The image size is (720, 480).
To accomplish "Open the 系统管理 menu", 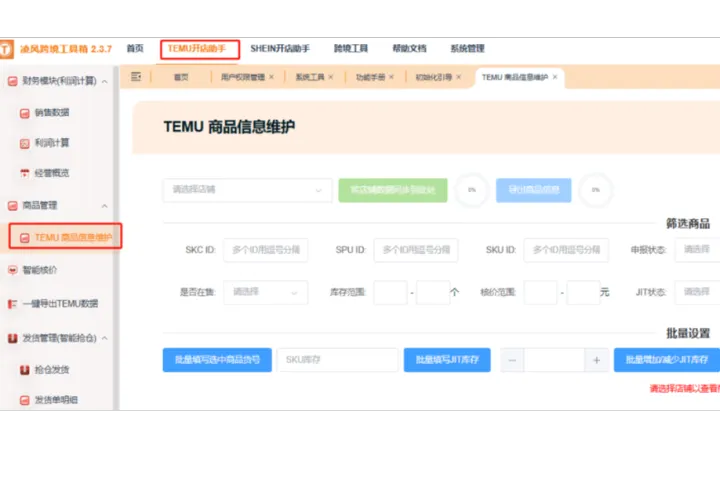I will (467, 48).
